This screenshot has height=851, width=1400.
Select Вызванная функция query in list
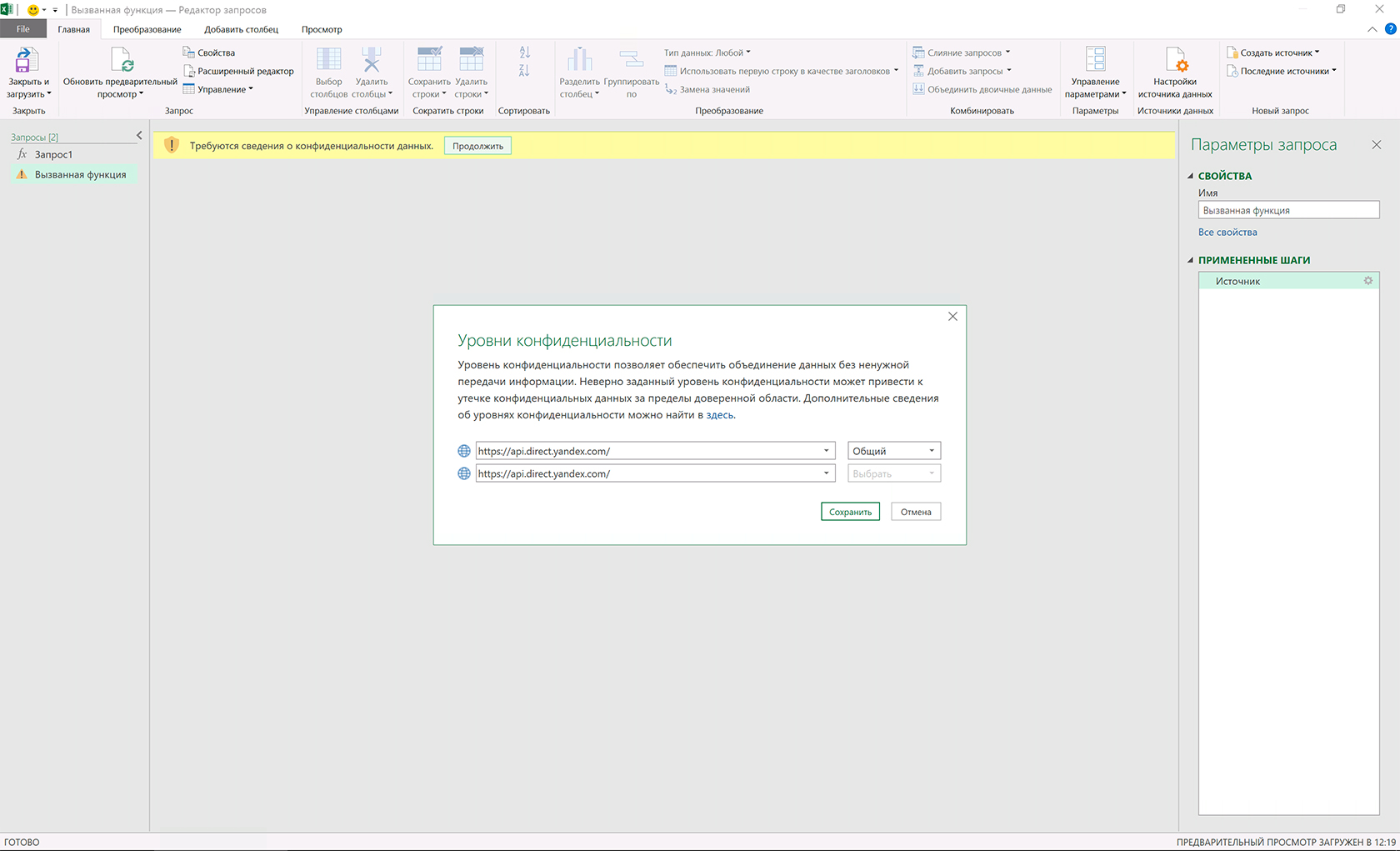point(75,175)
